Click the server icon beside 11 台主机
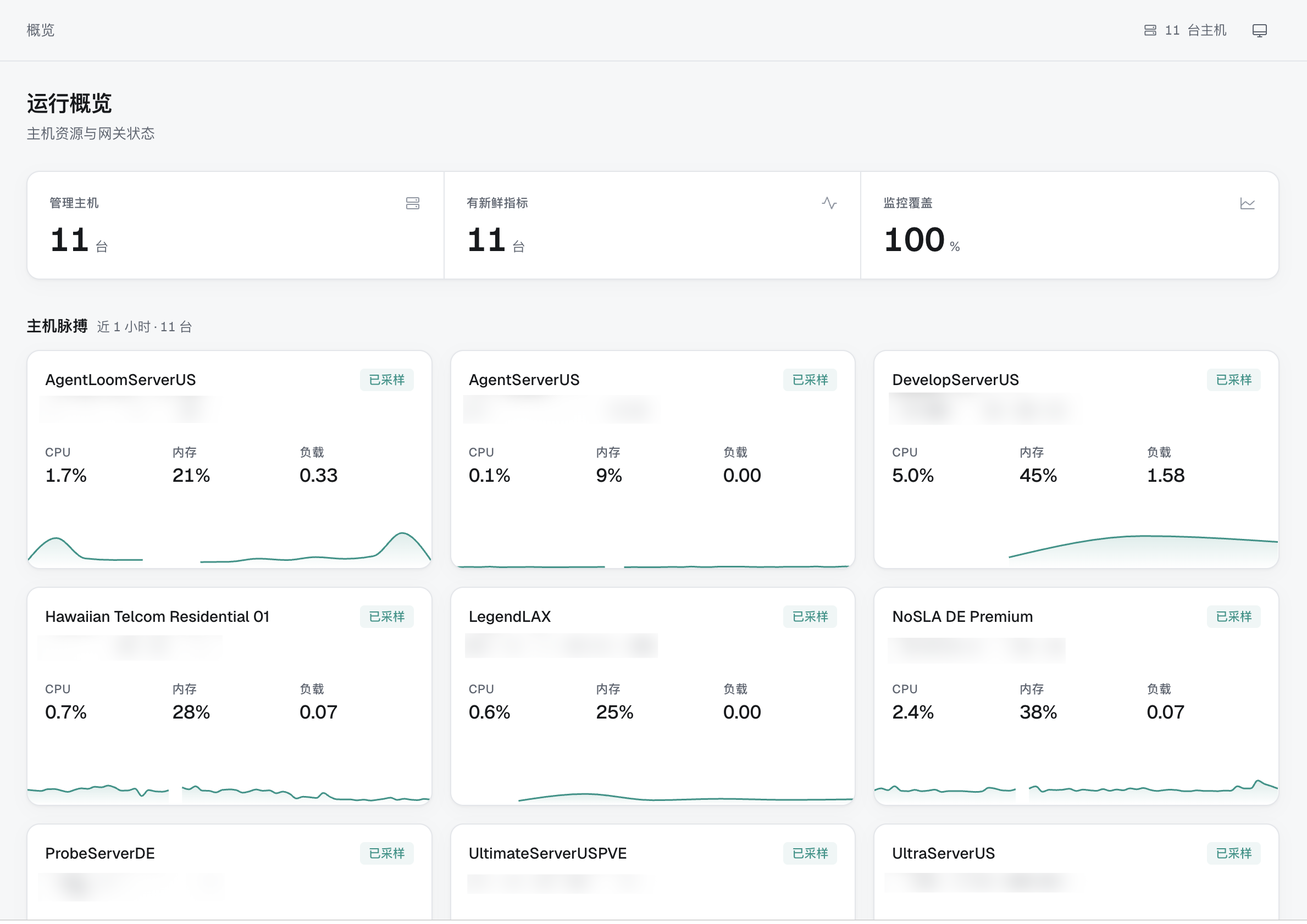The image size is (1307, 924). (x=1150, y=30)
